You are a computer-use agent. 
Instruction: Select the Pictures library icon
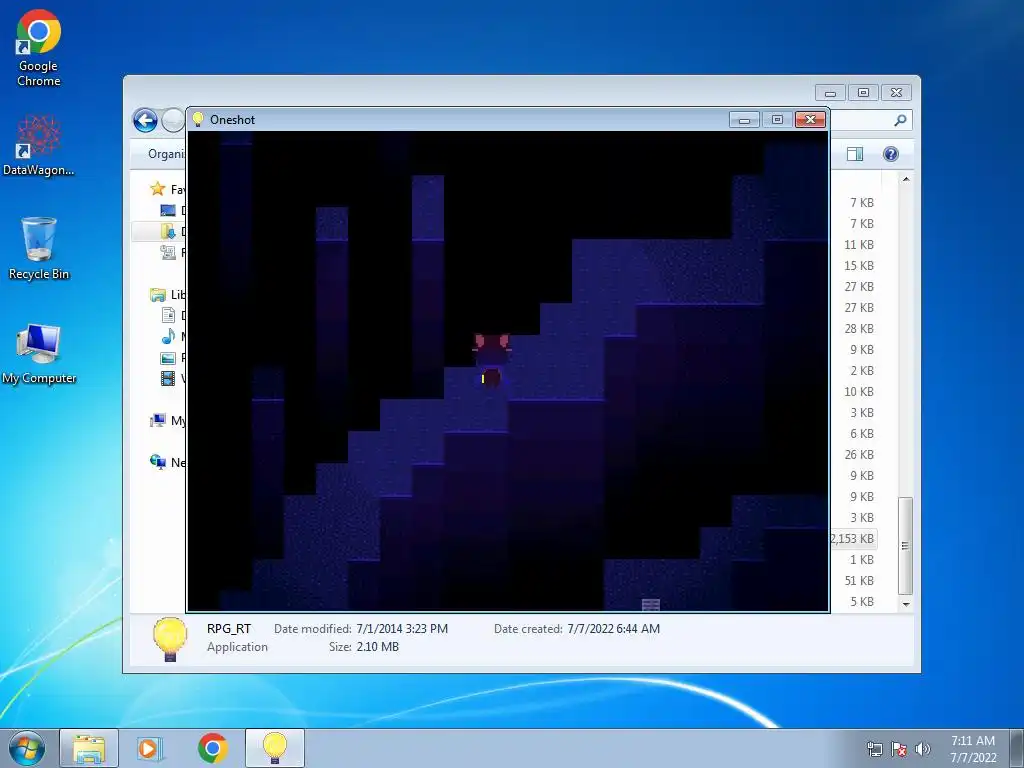[168, 357]
